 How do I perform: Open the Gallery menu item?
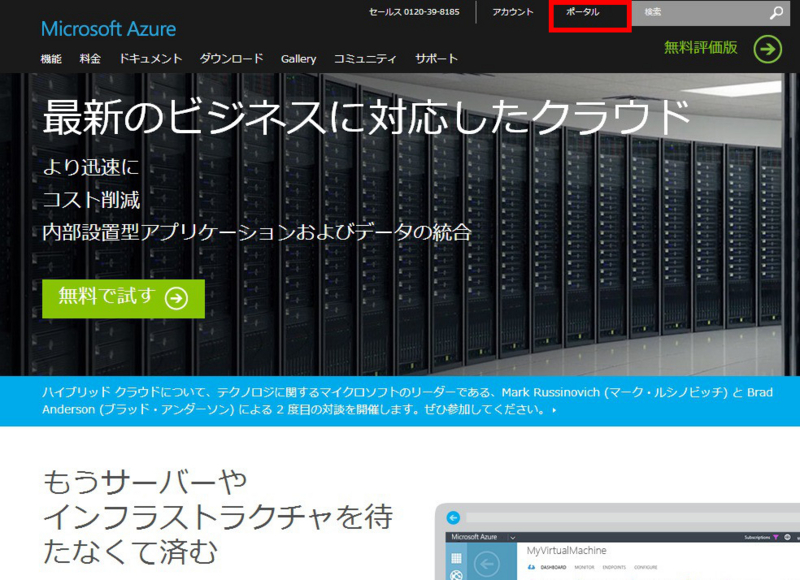298,59
